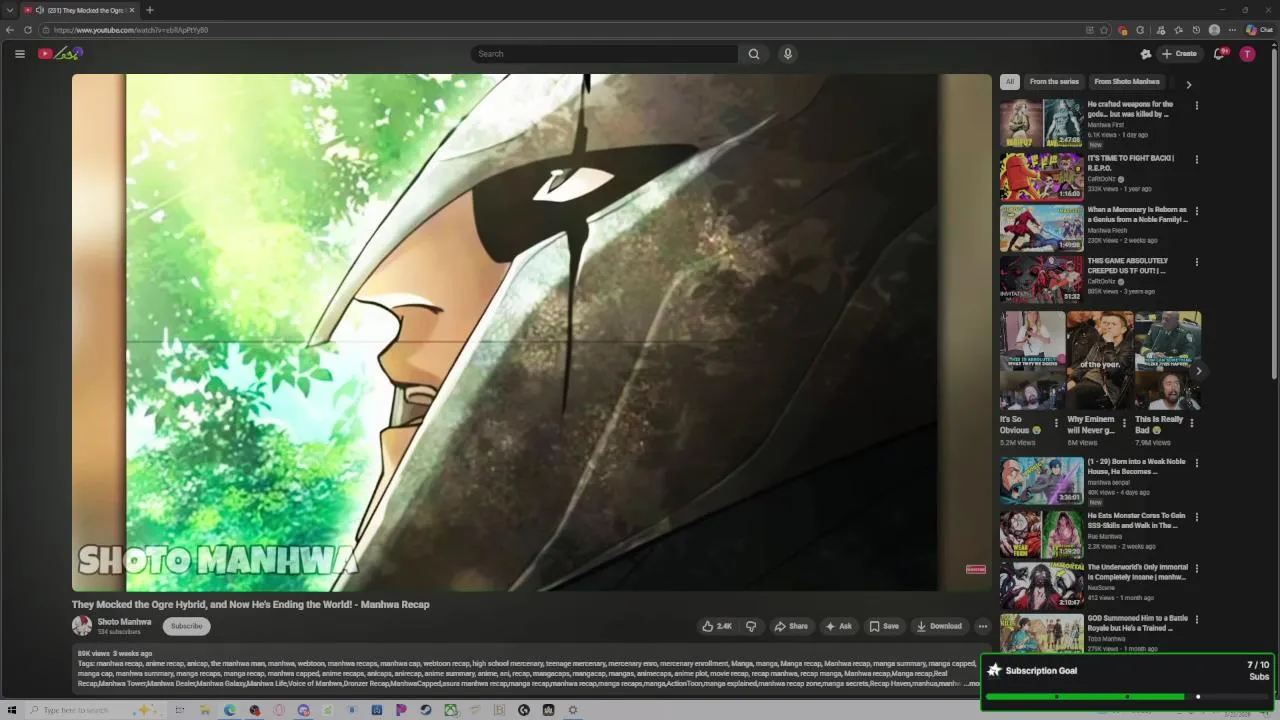1280x720 pixels.
Task: Save video to a playlist
Action: click(x=884, y=626)
